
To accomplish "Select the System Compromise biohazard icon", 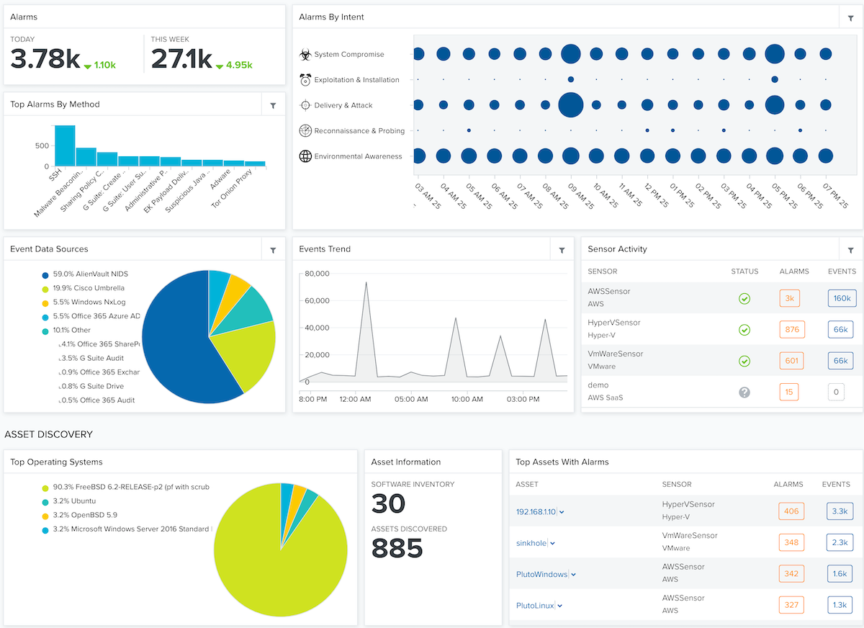I will click(305, 54).
